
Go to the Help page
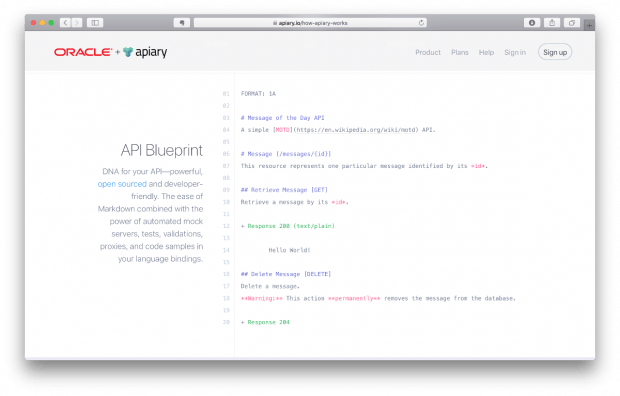(x=486, y=52)
